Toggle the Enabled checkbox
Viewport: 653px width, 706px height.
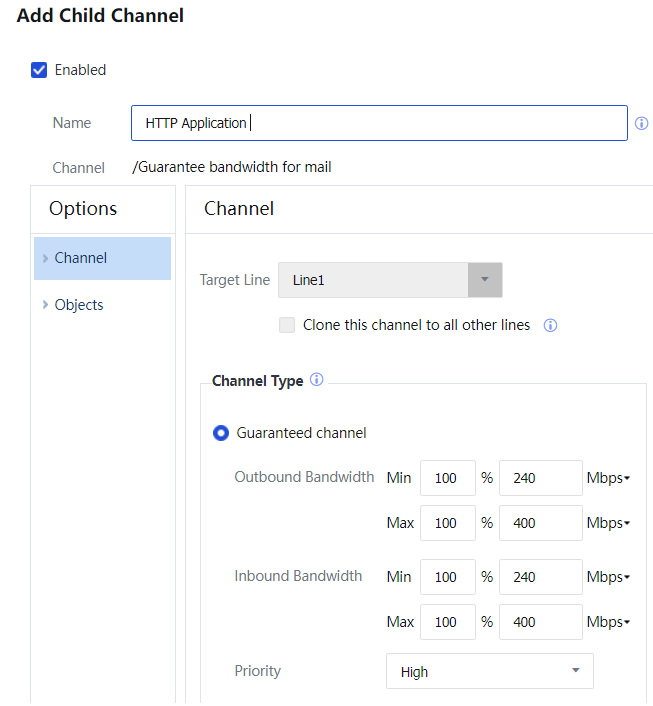[x=40, y=70]
